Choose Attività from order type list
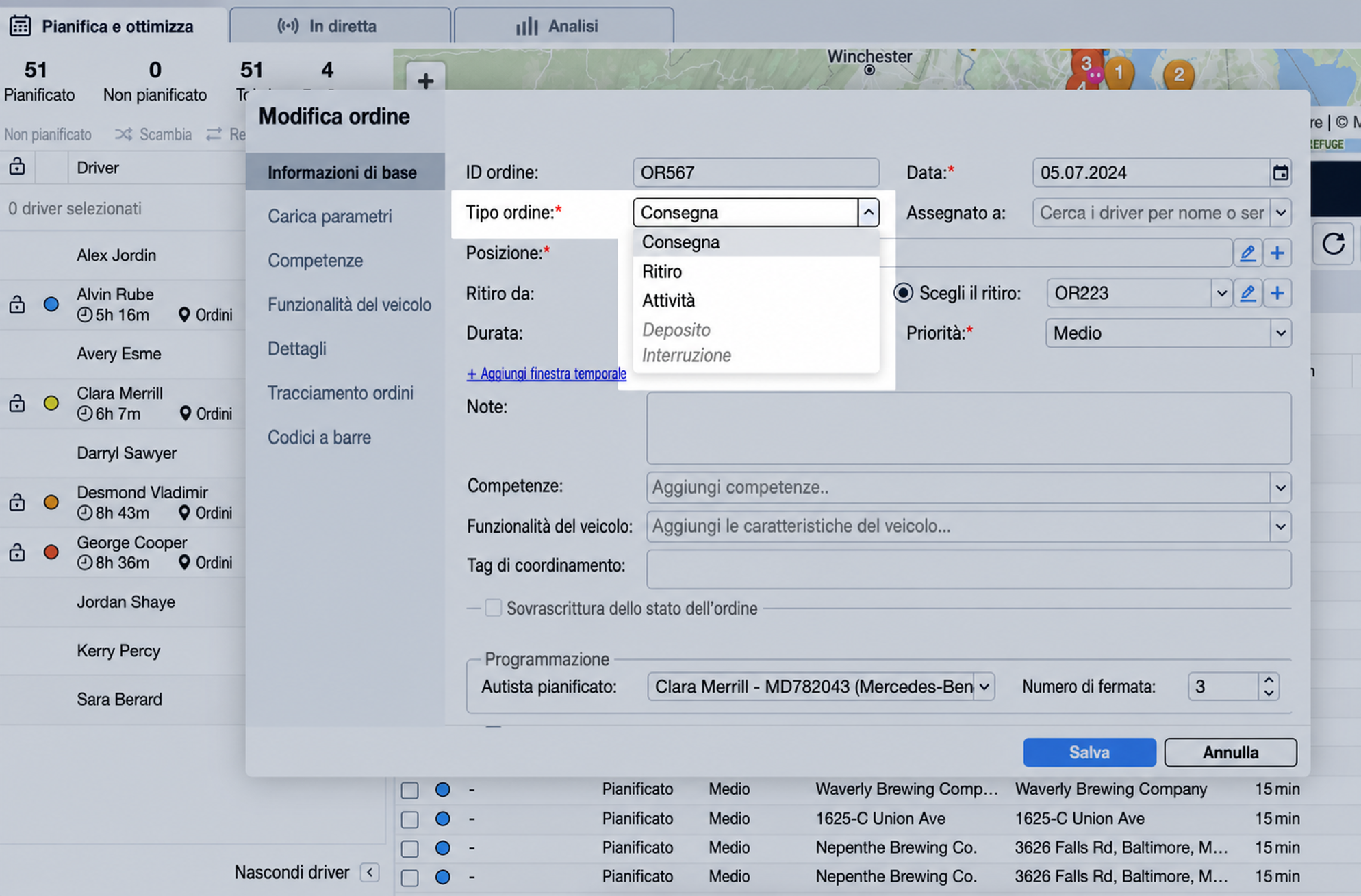The width and height of the screenshot is (1361, 896). tap(756, 300)
